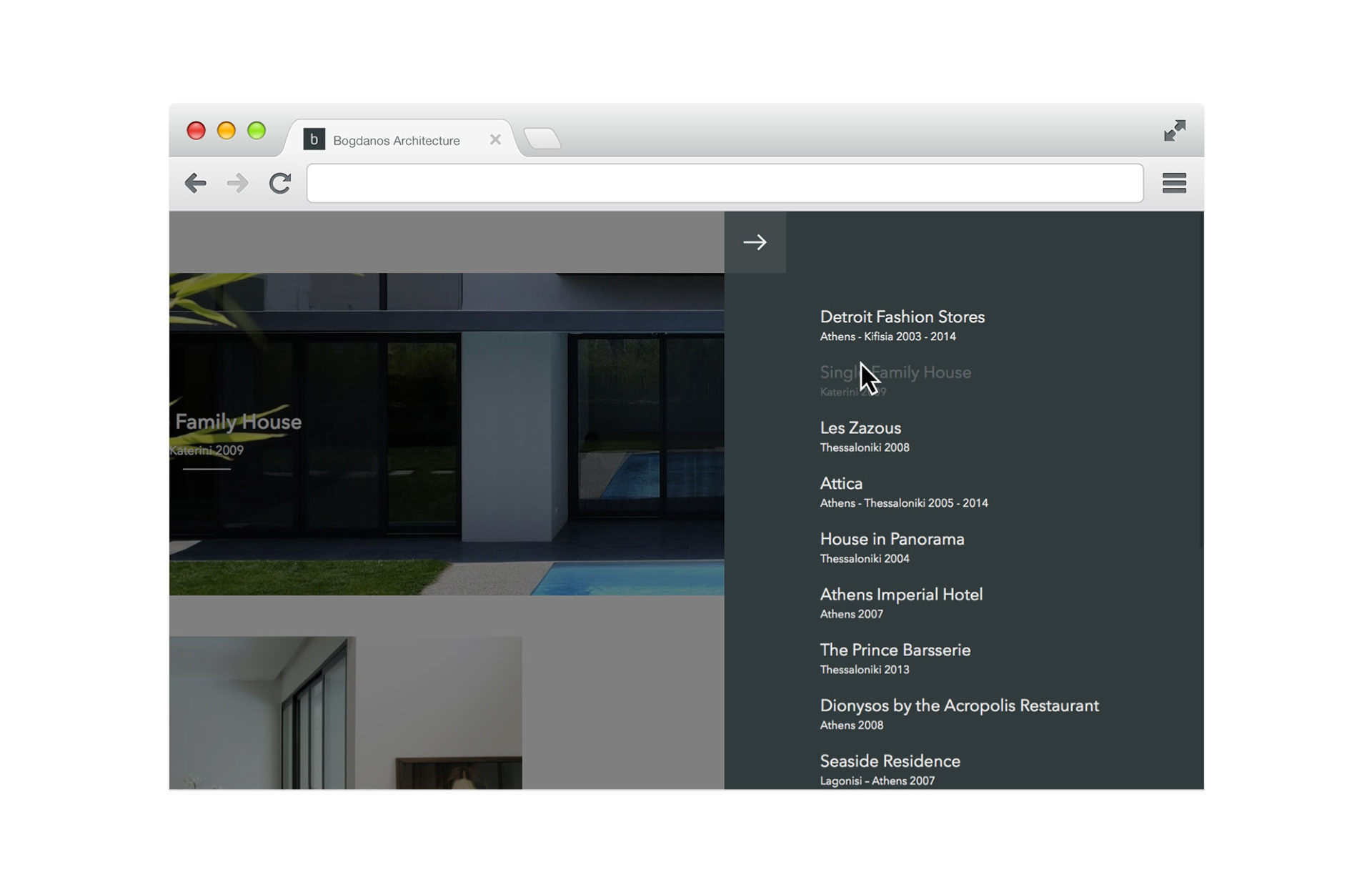Image resolution: width=1372 pixels, height=892 pixels.
Task: Click 'Thessaloniki 2013' subtitle
Action: pos(865,670)
